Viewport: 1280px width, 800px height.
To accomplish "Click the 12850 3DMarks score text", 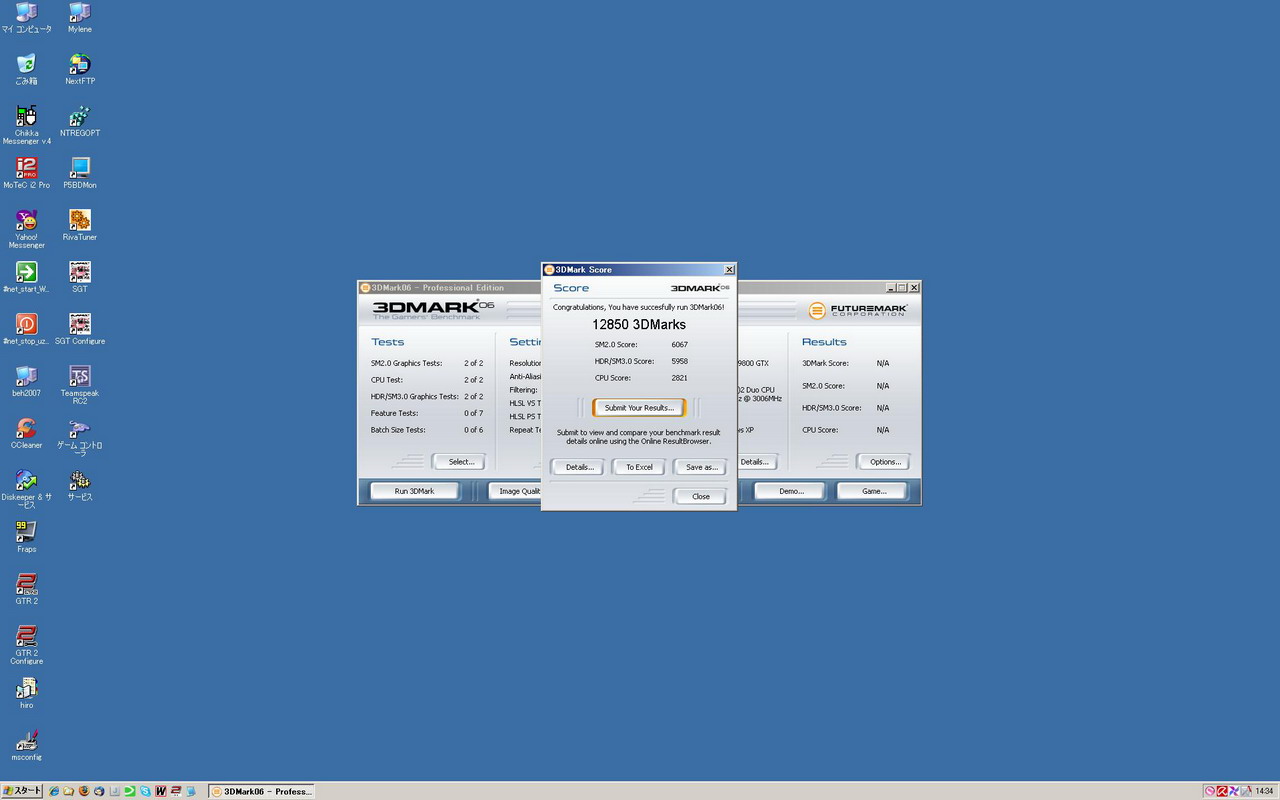I will [639, 325].
